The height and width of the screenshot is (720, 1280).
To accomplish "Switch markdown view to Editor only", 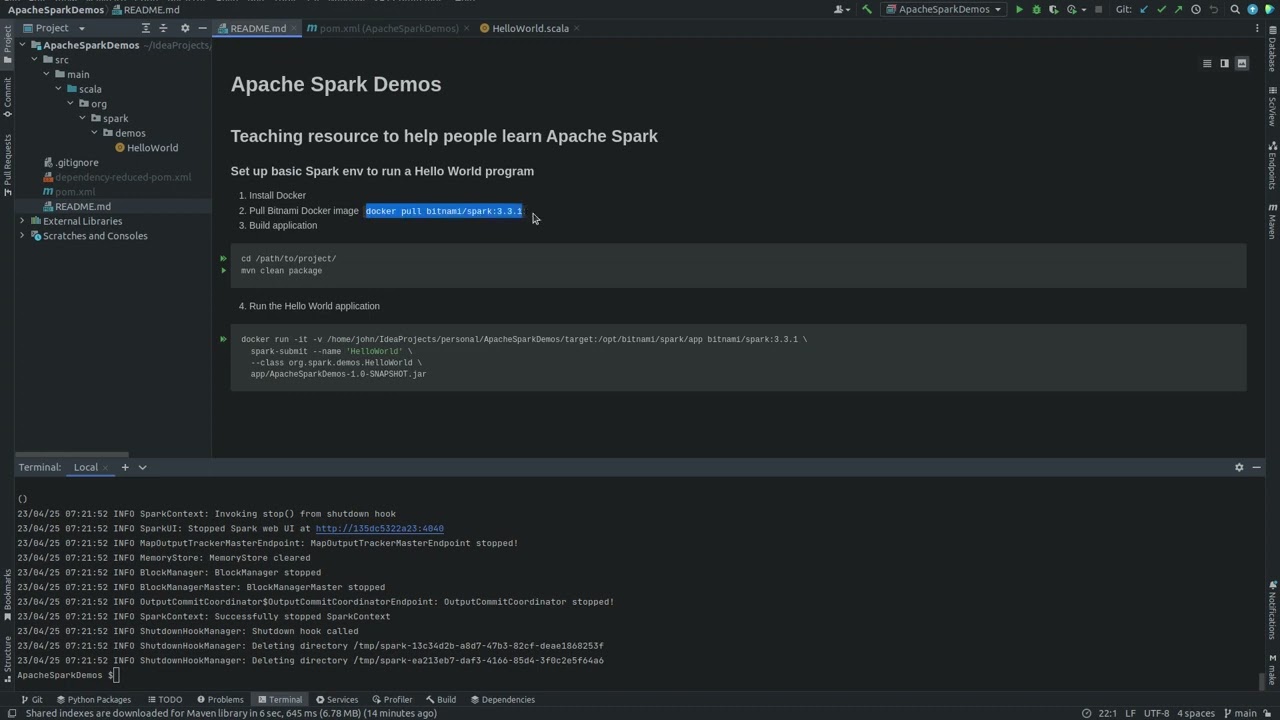I will click(x=1207, y=63).
